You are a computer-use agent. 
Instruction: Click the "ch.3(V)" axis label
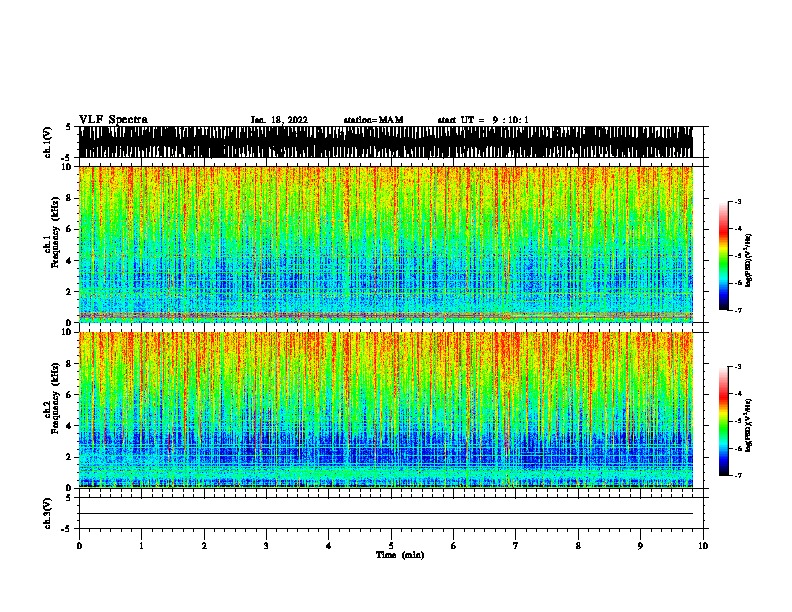pyautogui.click(x=47, y=514)
